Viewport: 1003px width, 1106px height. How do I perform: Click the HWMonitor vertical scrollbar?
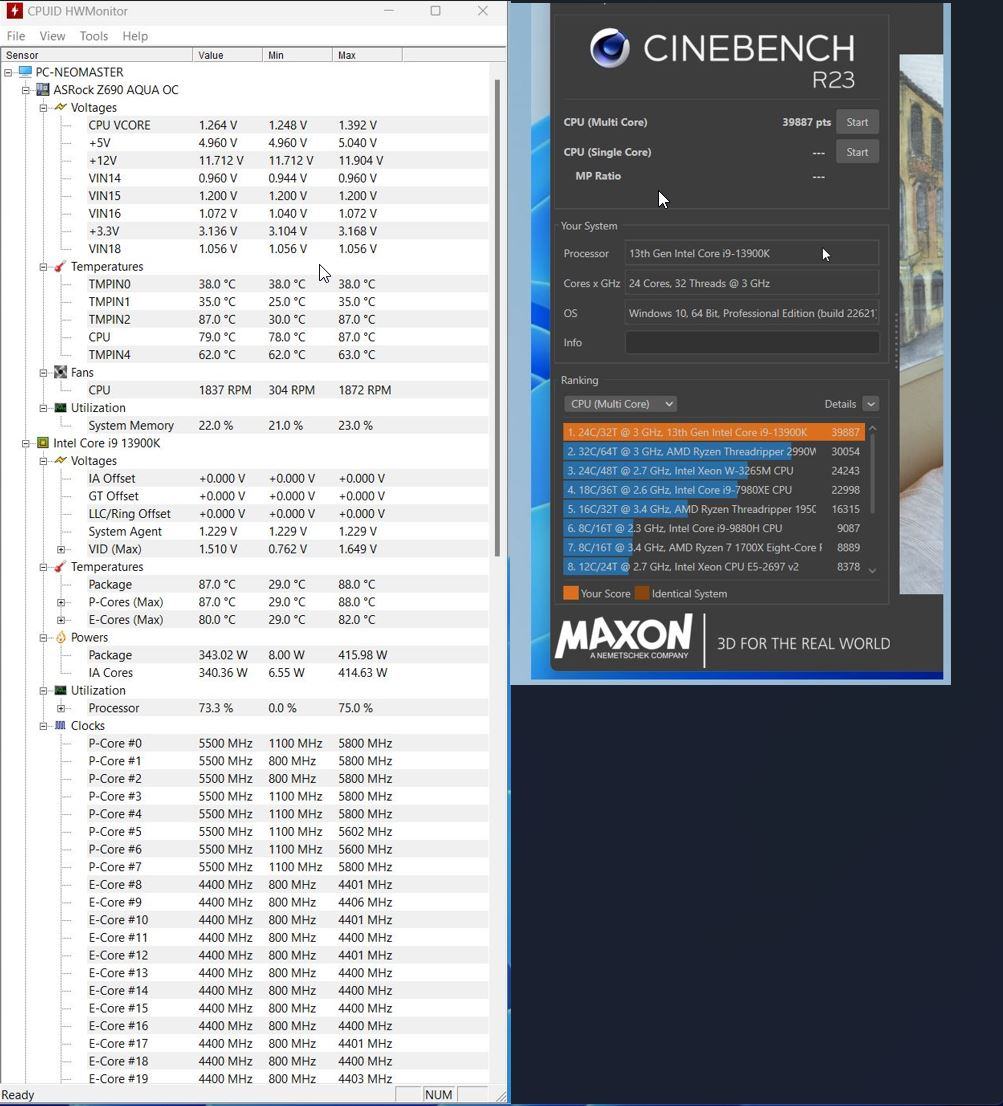(x=497, y=317)
